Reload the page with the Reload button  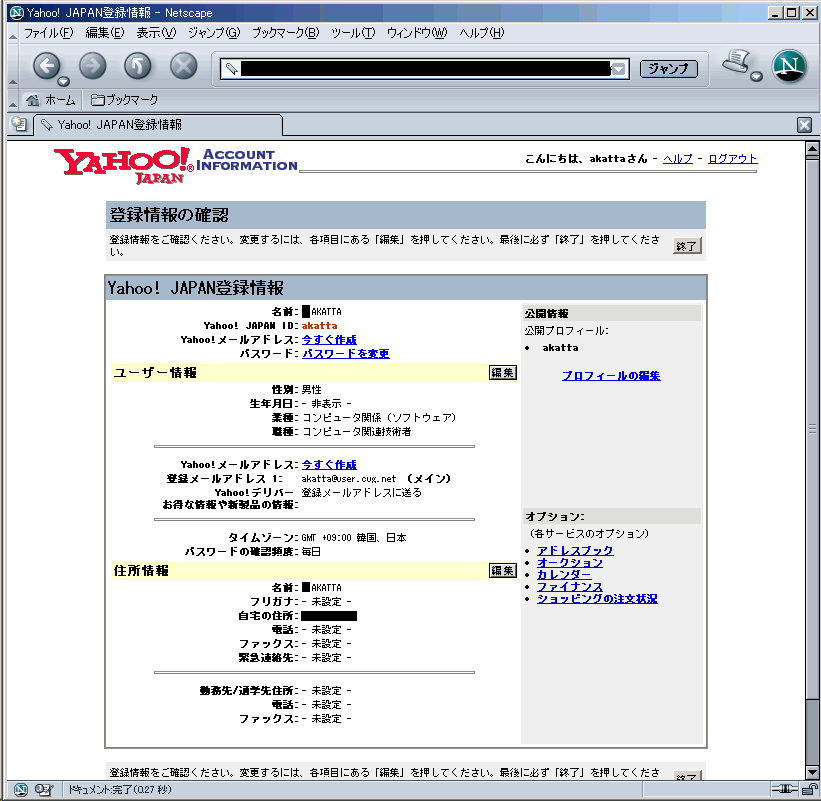pyautogui.click(x=138, y=66)
